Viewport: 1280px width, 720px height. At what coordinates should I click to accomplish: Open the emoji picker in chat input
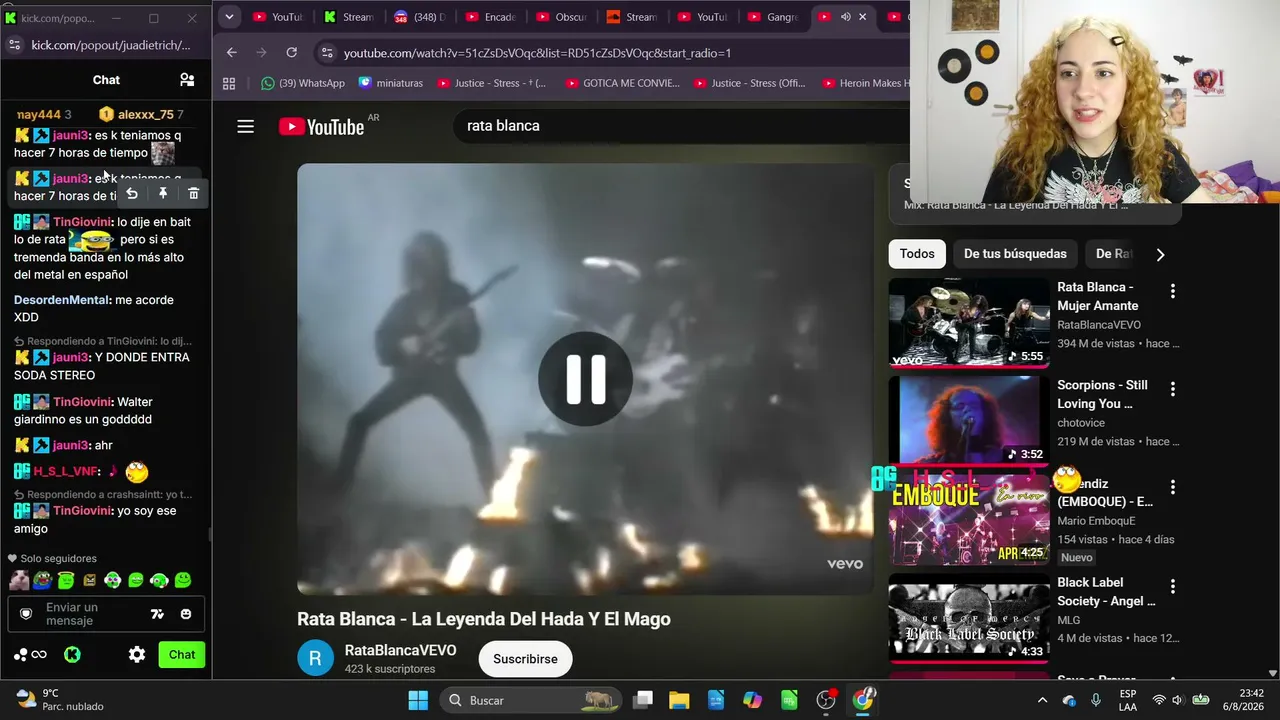186,614
